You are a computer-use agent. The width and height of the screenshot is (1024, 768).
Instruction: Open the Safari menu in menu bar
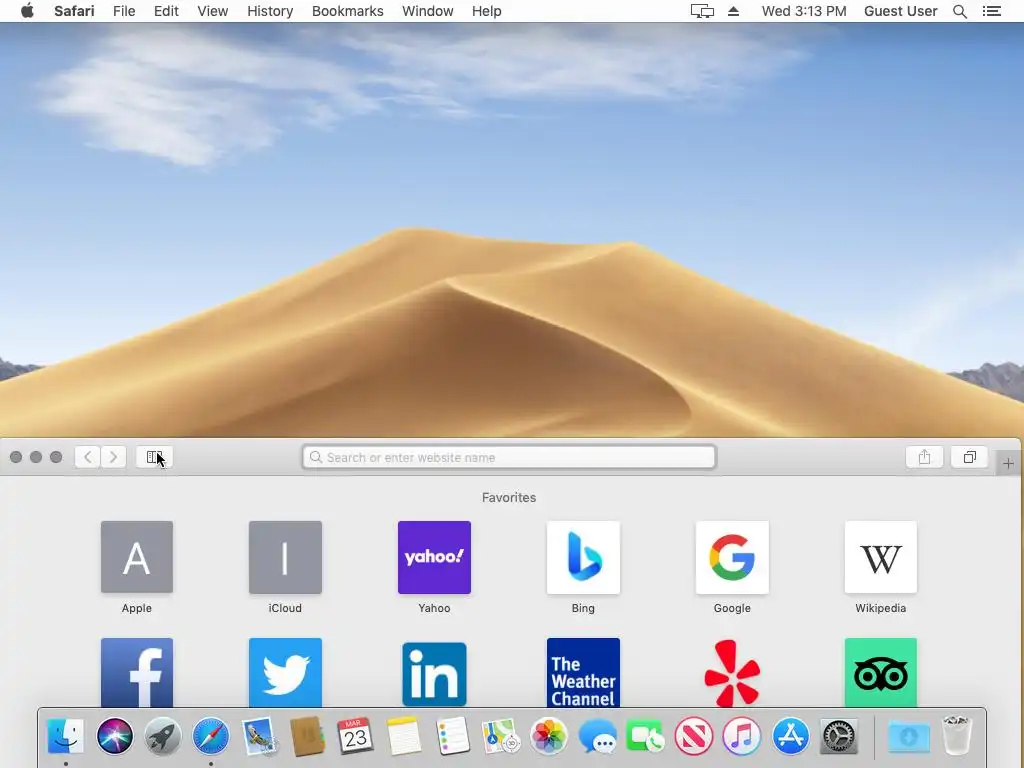click(x=74, y=11)
